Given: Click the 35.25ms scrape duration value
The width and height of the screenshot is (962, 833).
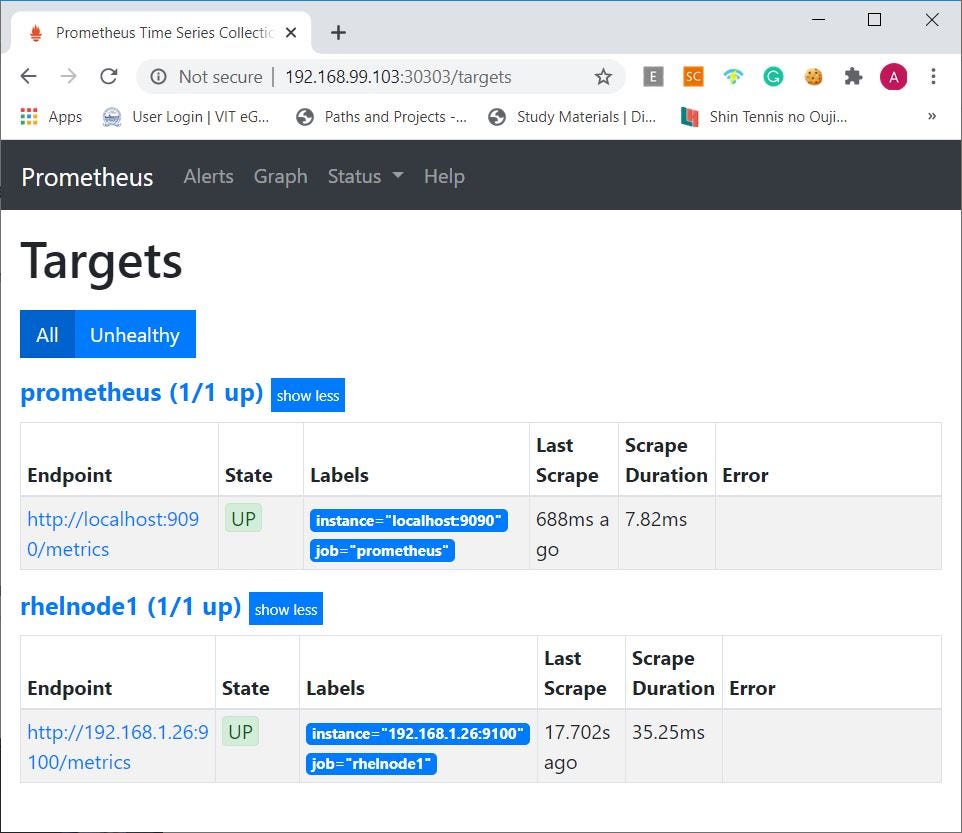Looking at the screenshot, I should click(x=668, y=732).
